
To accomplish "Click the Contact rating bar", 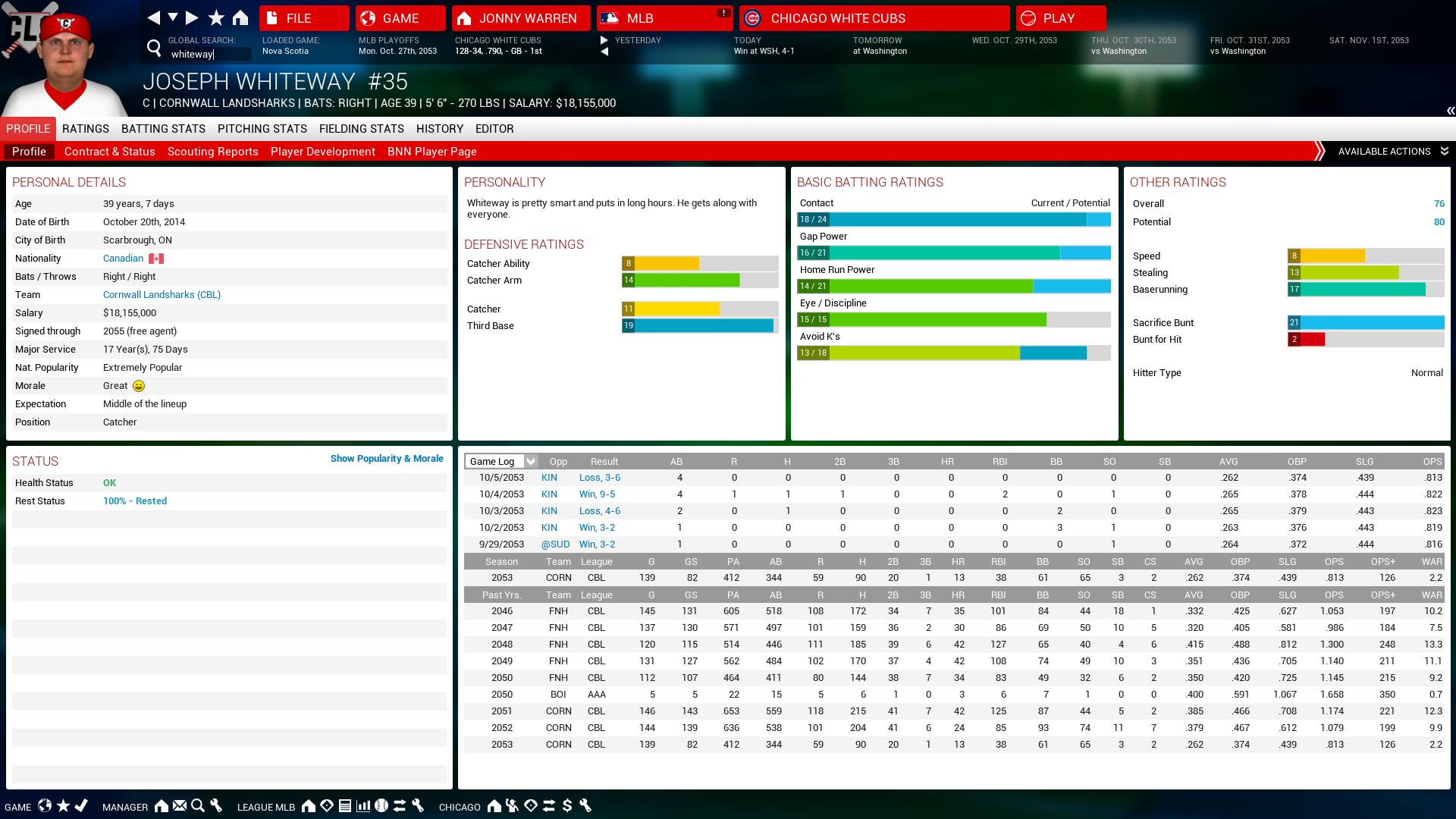I will [x=953, y=220].
